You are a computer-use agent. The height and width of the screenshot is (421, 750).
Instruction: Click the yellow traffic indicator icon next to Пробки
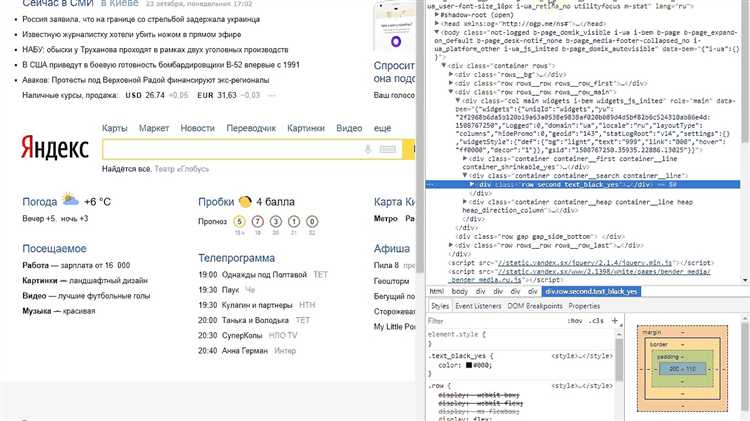(x=245, y=202)
